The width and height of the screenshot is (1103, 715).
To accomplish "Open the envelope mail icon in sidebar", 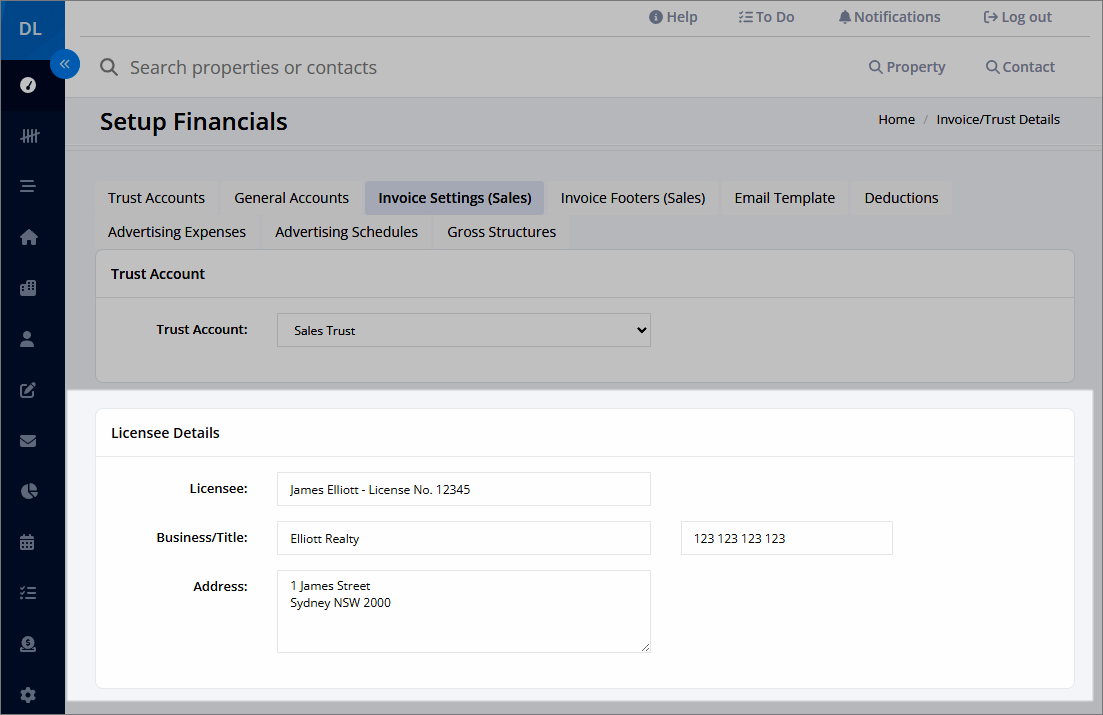I will tap(28, 441).
